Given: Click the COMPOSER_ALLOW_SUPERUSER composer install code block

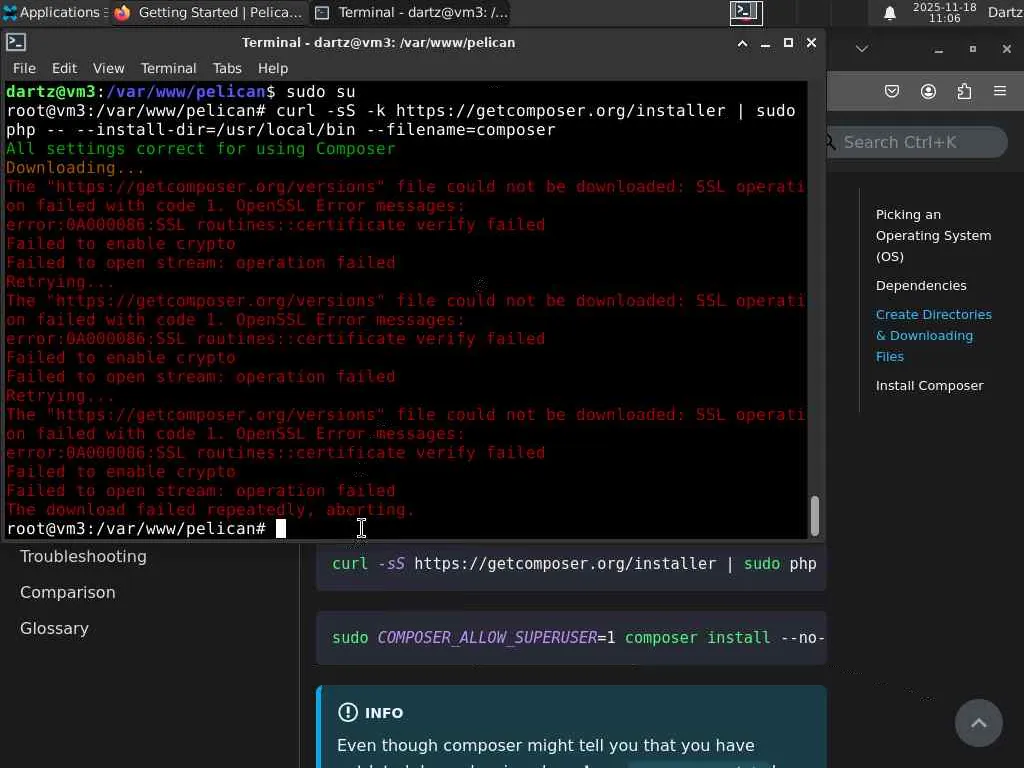Looking at the screenshot, I should tap(571, 638).
